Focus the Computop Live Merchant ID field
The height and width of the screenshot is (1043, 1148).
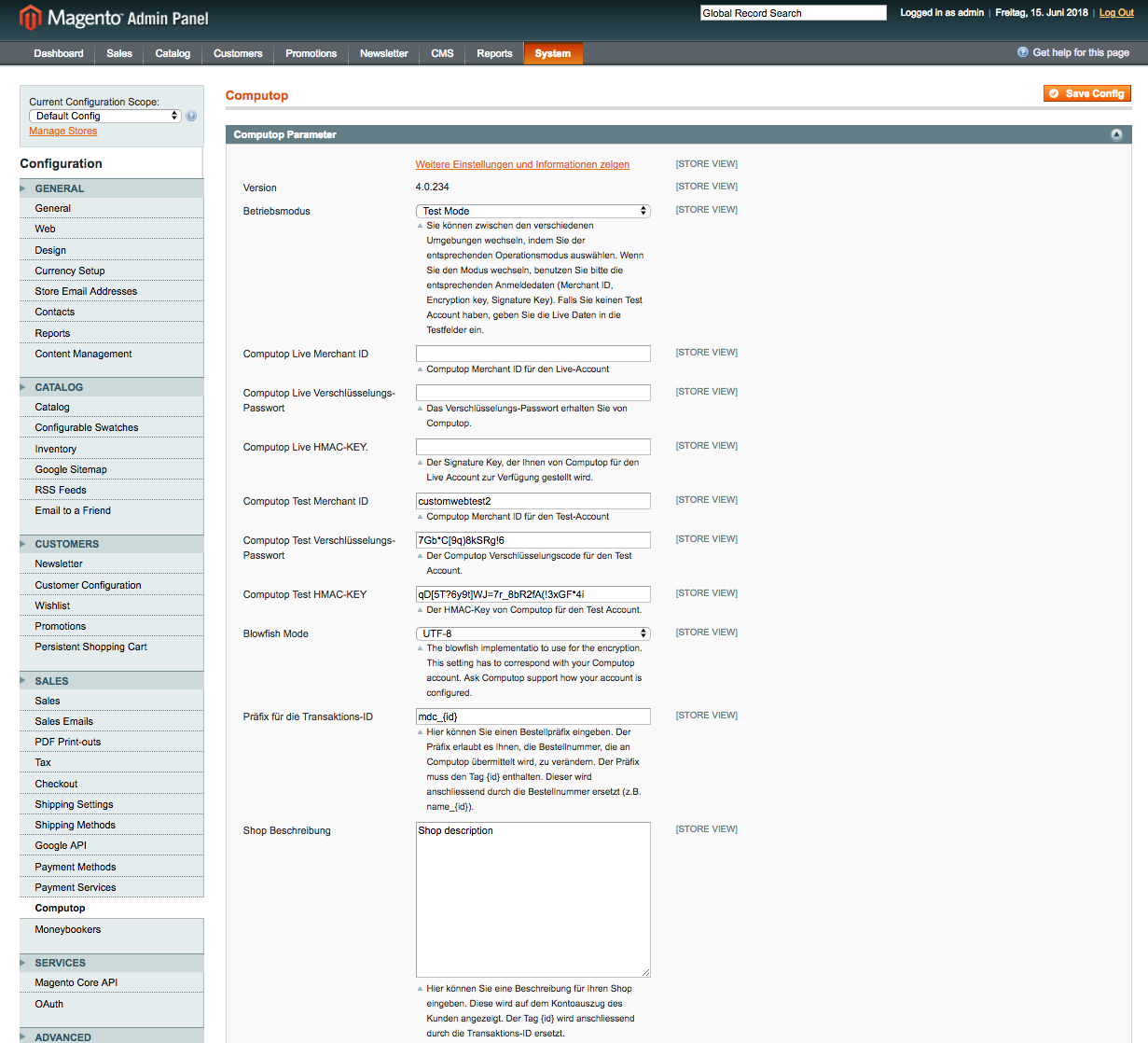click(x=533, y=354)
